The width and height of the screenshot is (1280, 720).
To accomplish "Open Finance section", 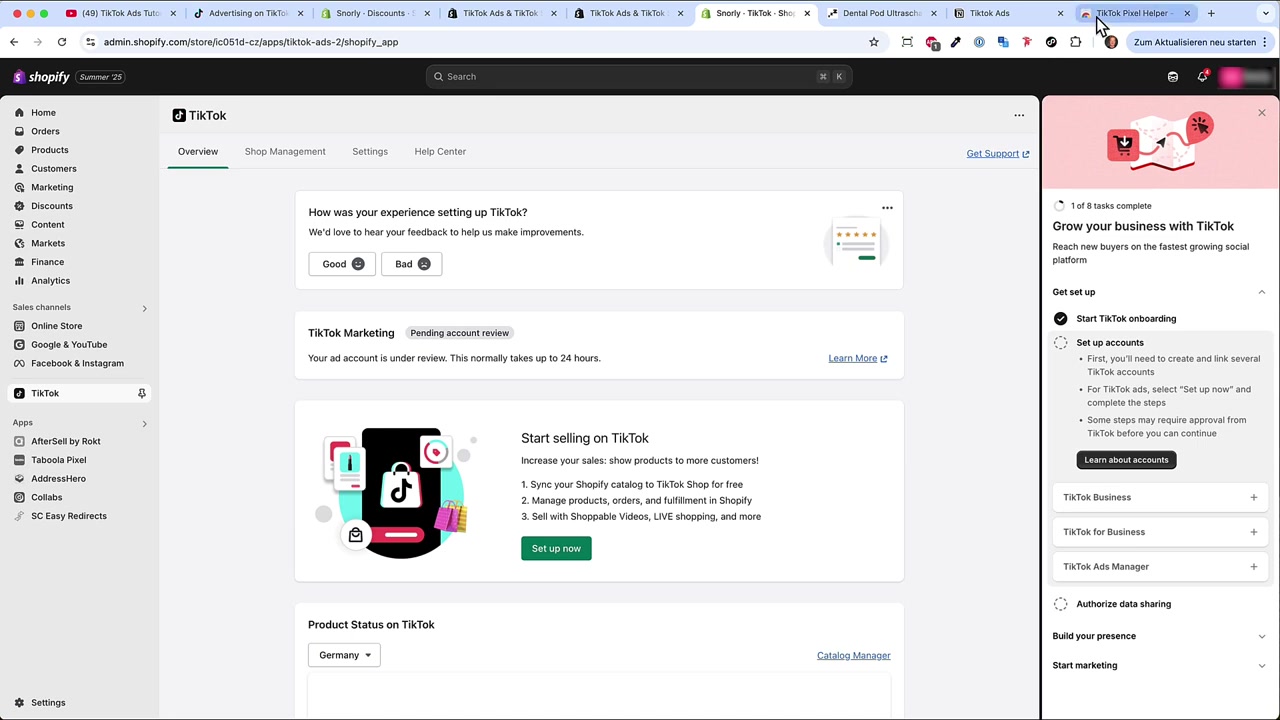I will pyautogui.click(x=47, y=262).
